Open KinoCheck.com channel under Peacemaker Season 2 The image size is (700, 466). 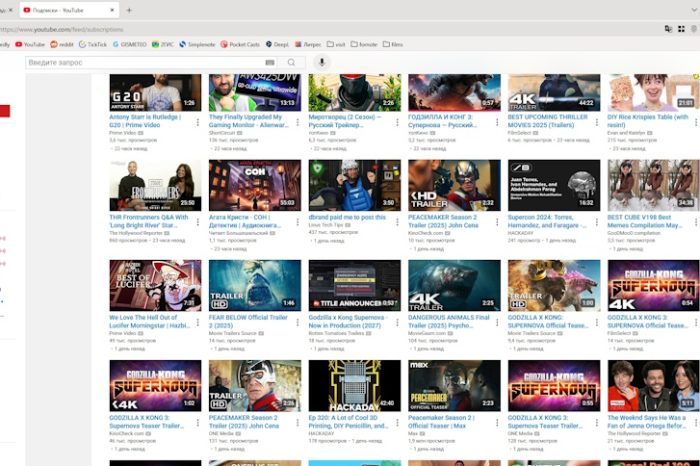(x=425, y=233)
